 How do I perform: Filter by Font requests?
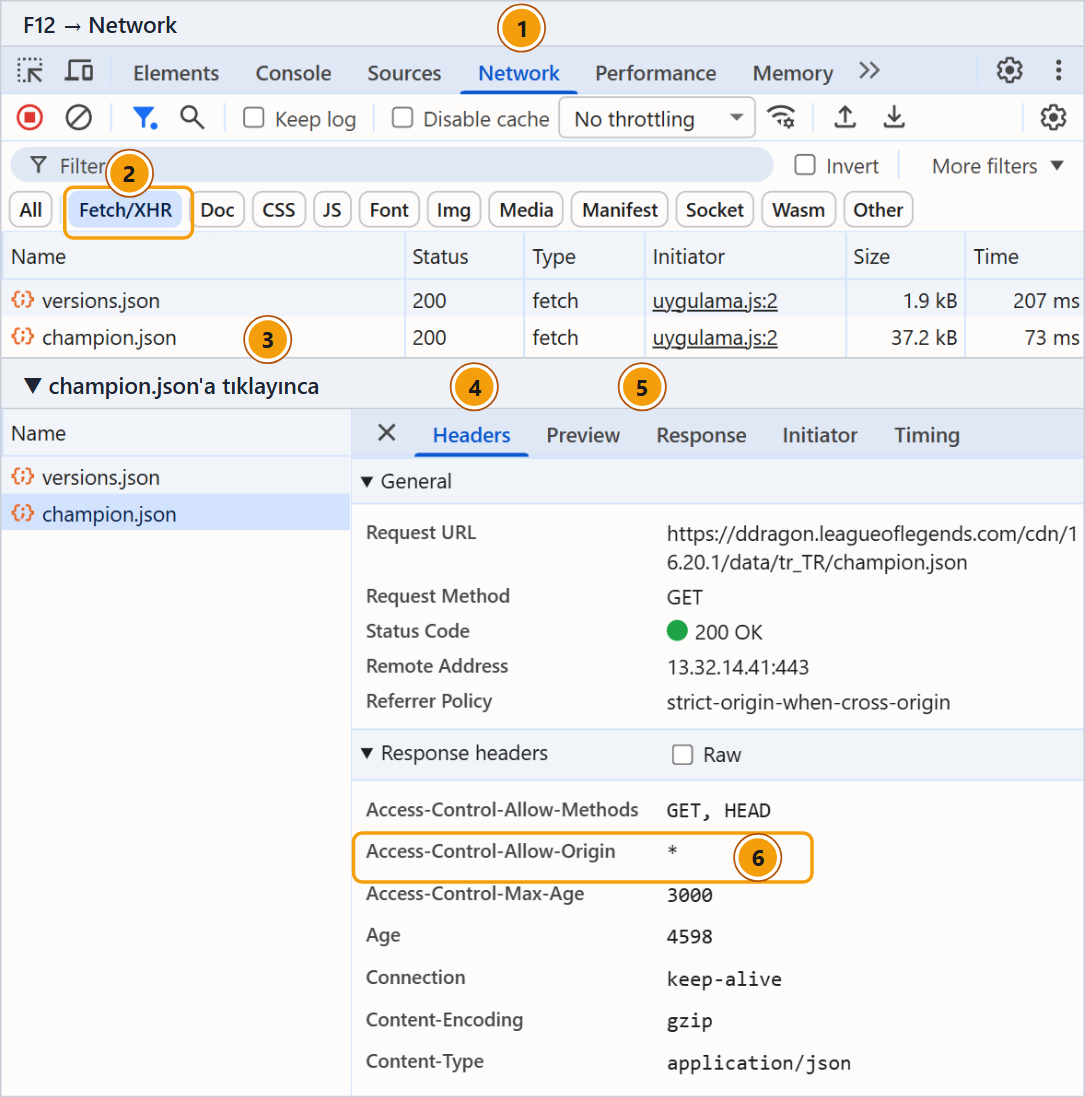[389, 210]
